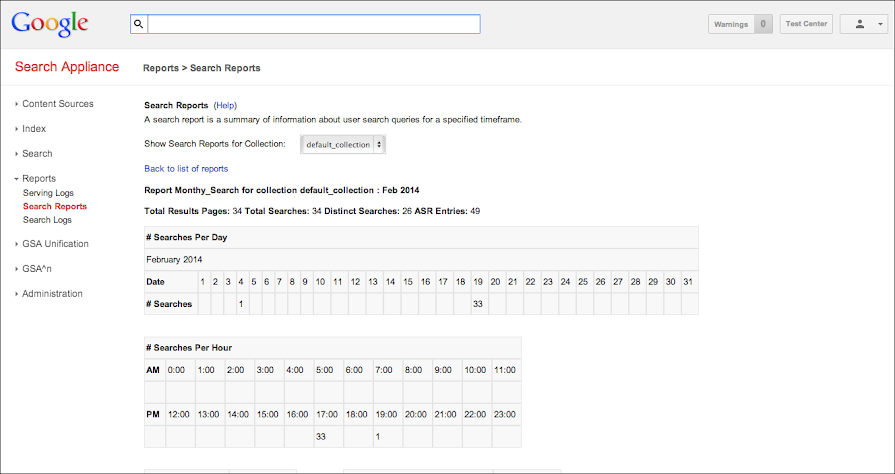Click the Reports > Search Reports breadcrumb
The width and height of the screenshot is (895, 474).
(x=201, y=68)
